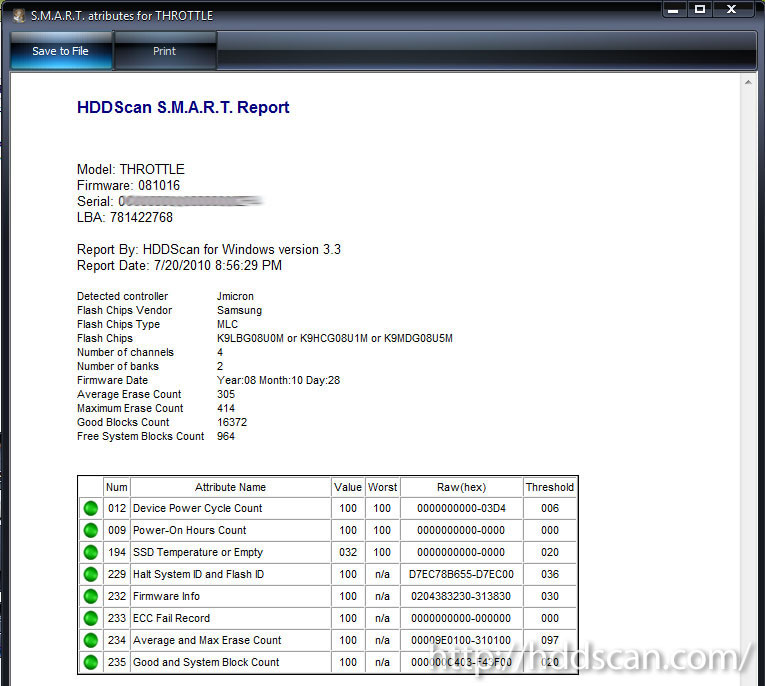Maximize the S.M.A.R.T. report window

(700, 9)
